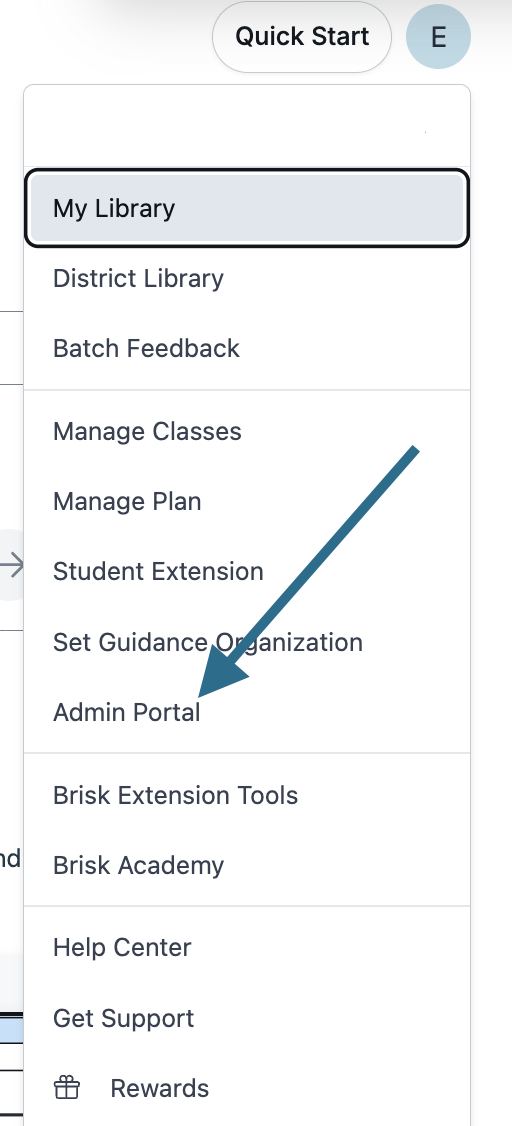Select My Library from the menu
This screenshot has width=512, height=1126.
247,208
